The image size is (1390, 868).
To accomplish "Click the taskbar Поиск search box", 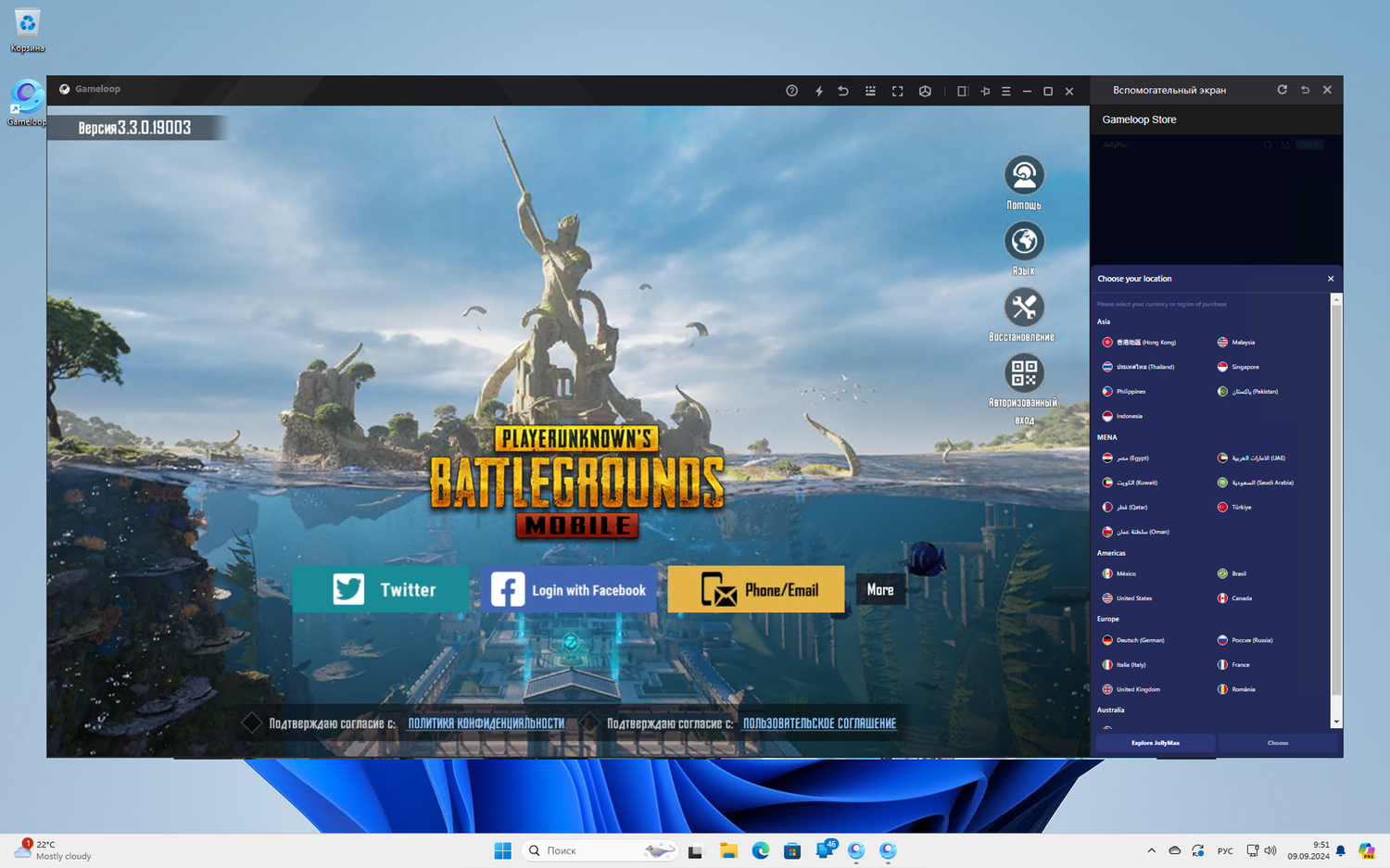I will click(600, 850).
